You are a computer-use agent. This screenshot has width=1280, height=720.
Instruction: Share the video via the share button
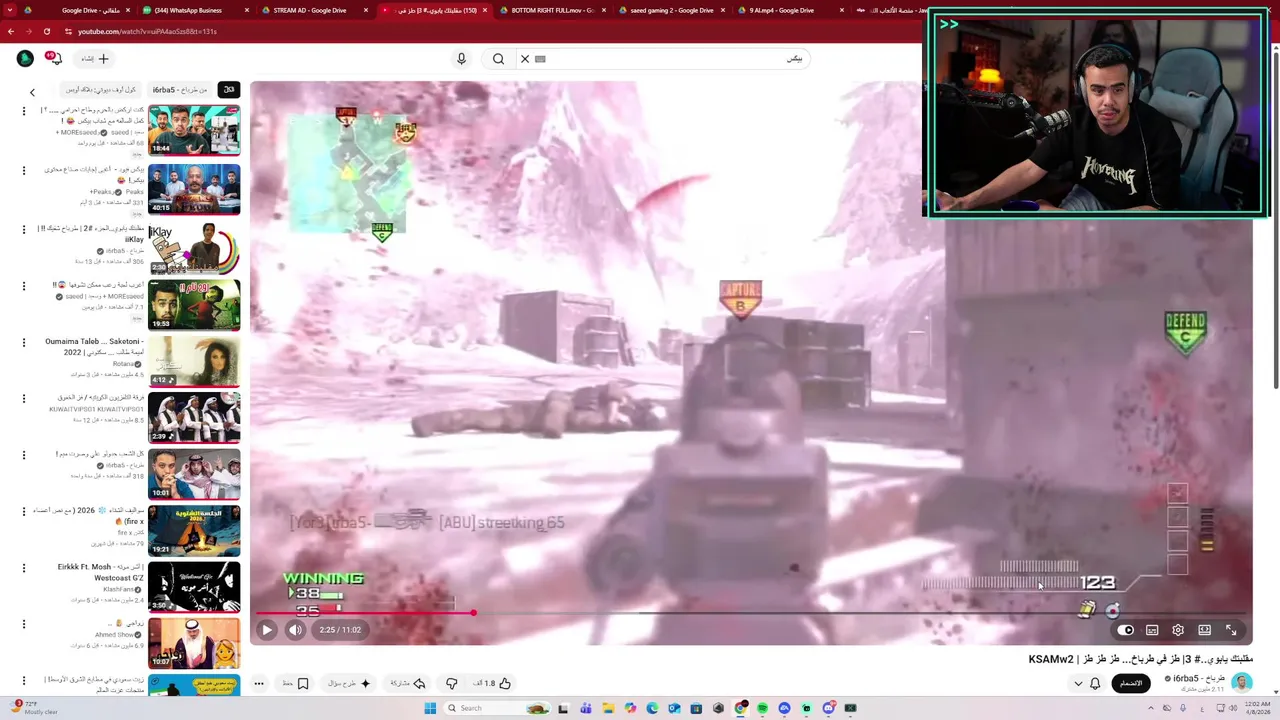[x=408, y=683]
